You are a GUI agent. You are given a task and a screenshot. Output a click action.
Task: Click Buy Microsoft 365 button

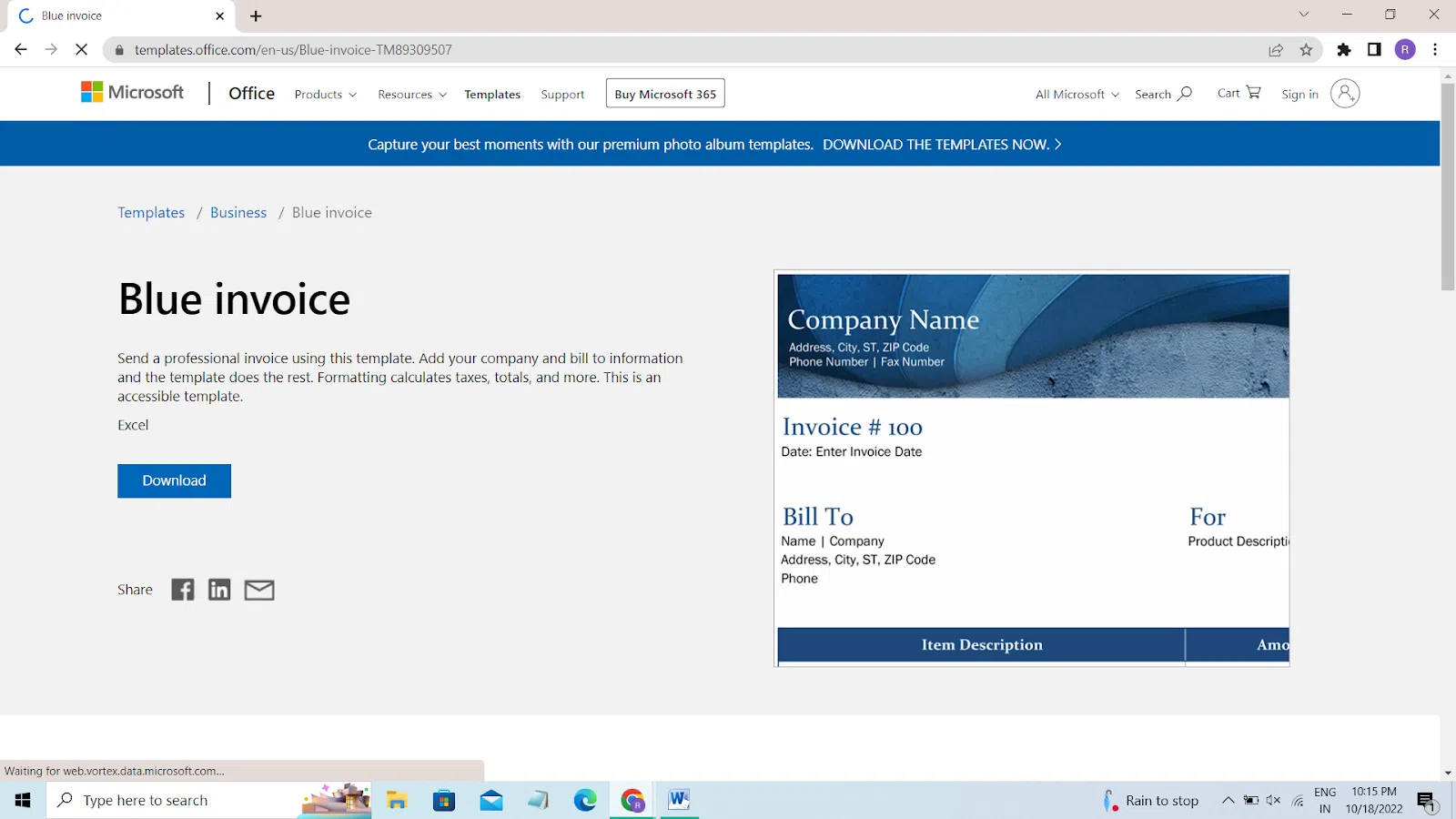coord(665,94)
